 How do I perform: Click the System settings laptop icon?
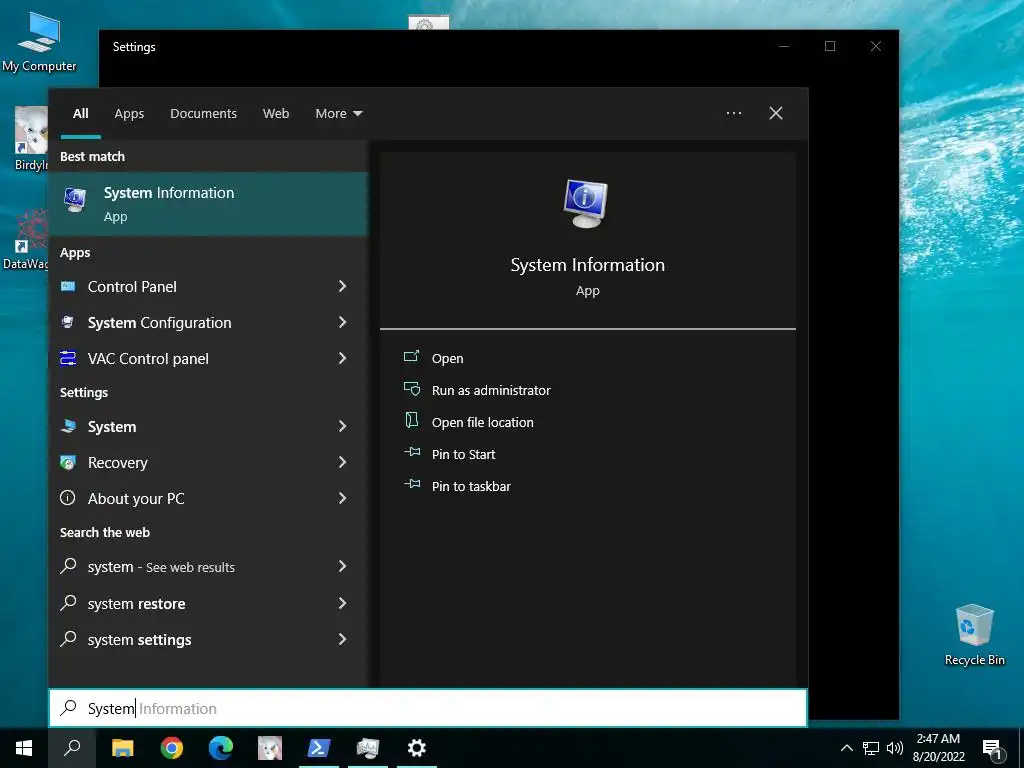68,426
